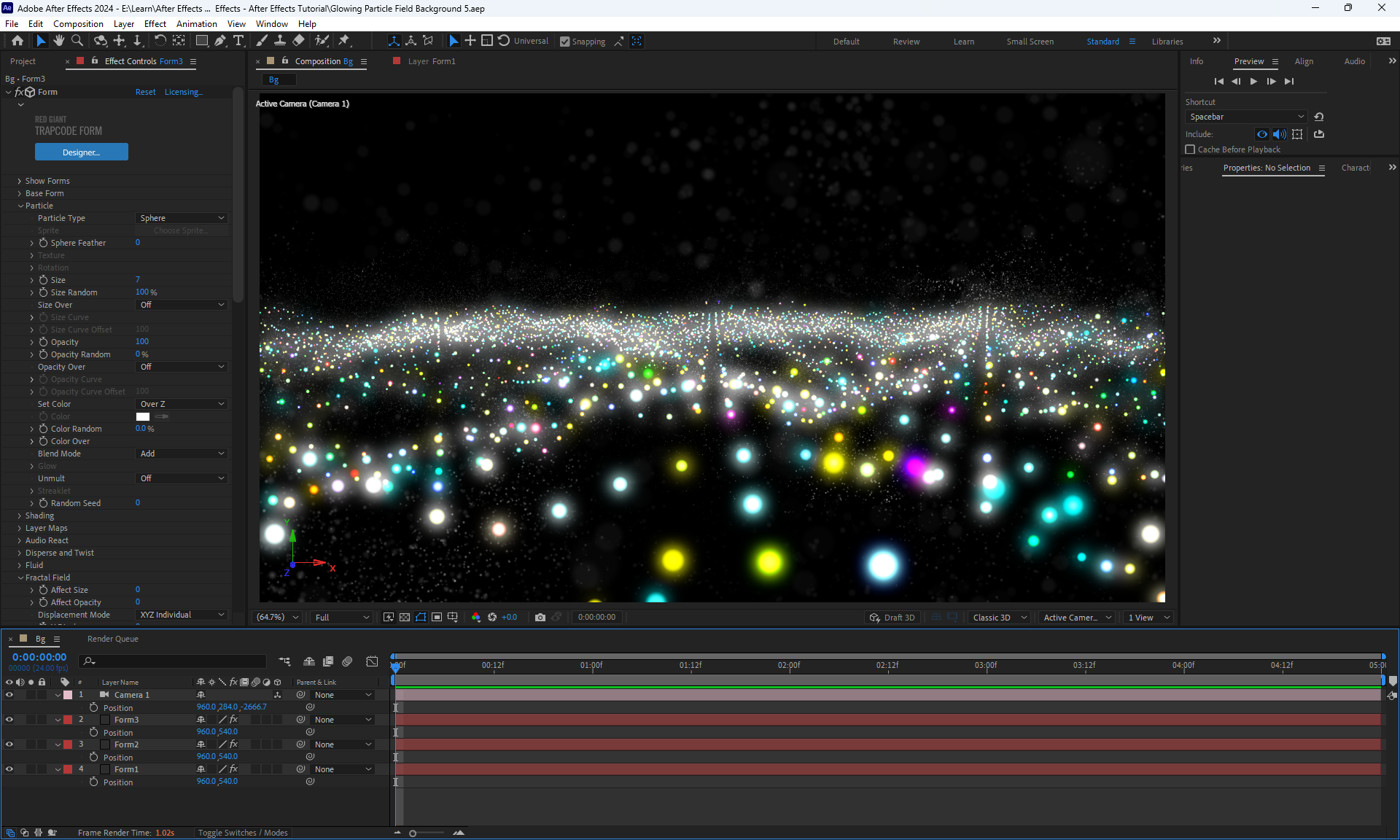Screen dimensions: 1400x840
Task: Hide the Form3 layer using eye icon
Action: click(9, 720)
